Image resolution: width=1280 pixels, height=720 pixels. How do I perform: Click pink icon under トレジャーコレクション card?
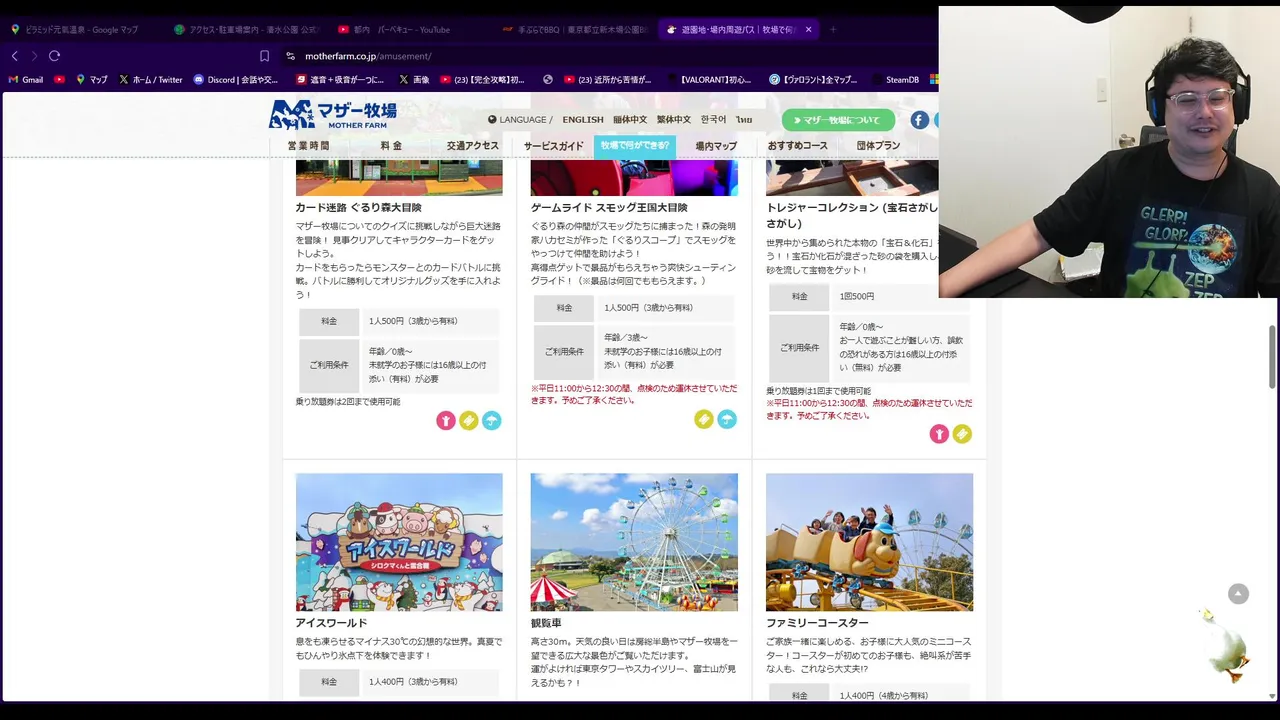coord(939,434)
